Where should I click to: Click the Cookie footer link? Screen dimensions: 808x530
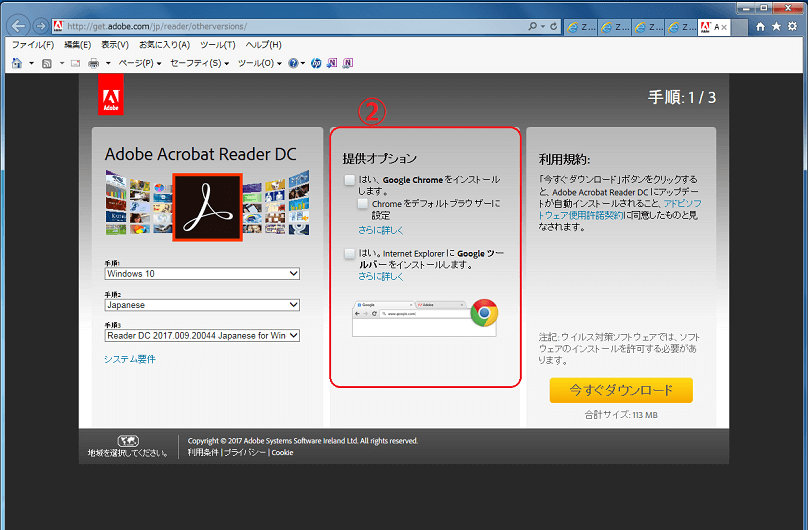point(282,452)
